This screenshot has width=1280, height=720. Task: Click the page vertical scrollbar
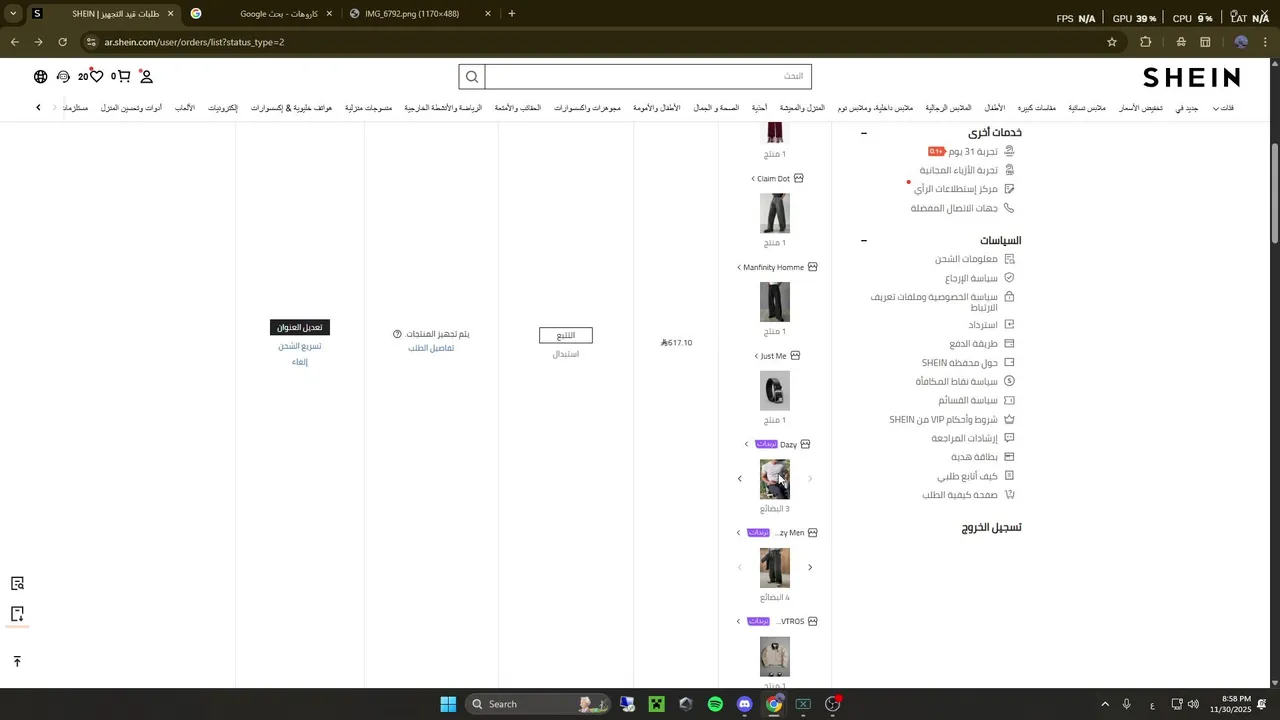1275,195
